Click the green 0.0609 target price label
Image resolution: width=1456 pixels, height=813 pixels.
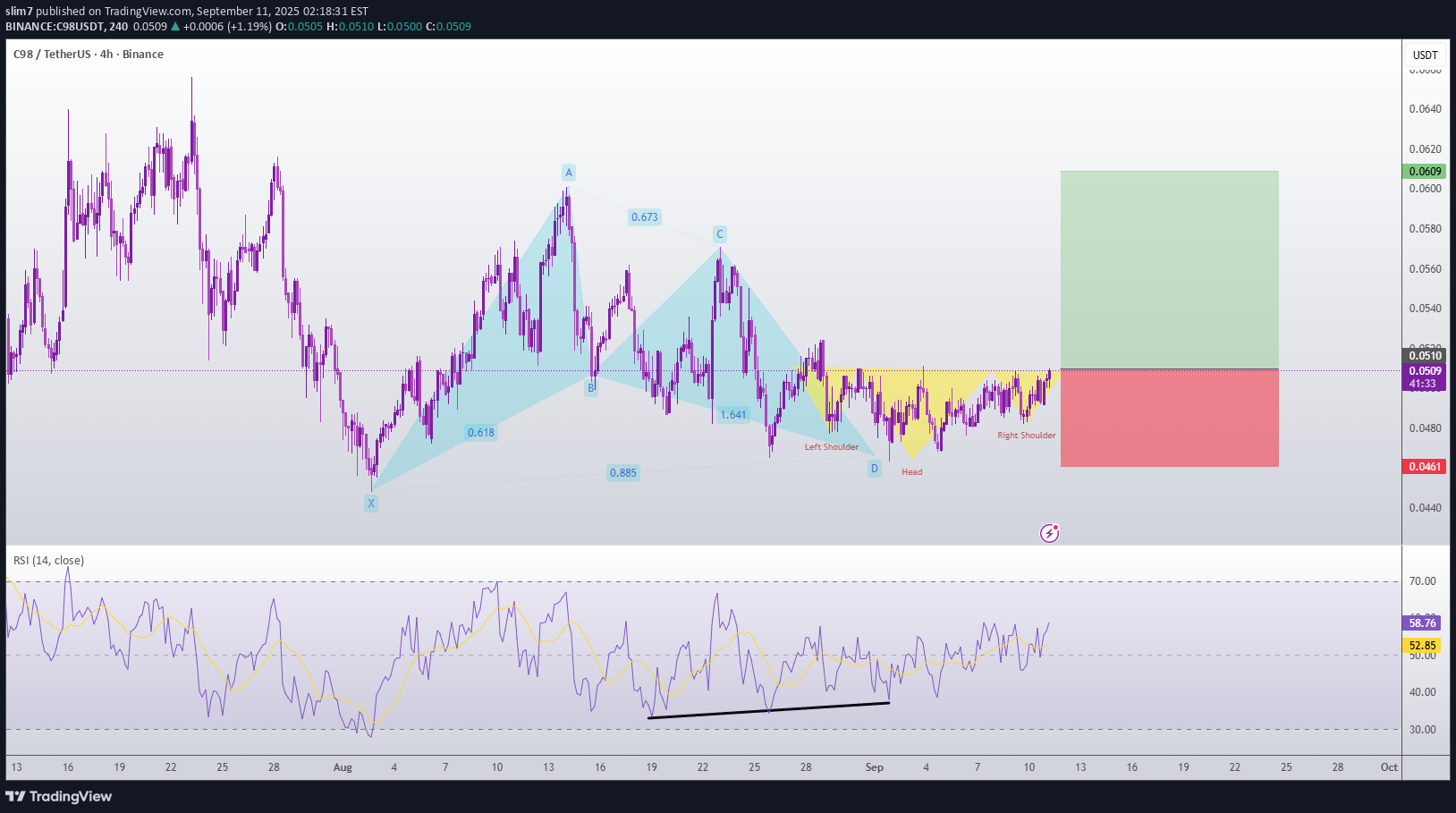[x=1424, y=172]
